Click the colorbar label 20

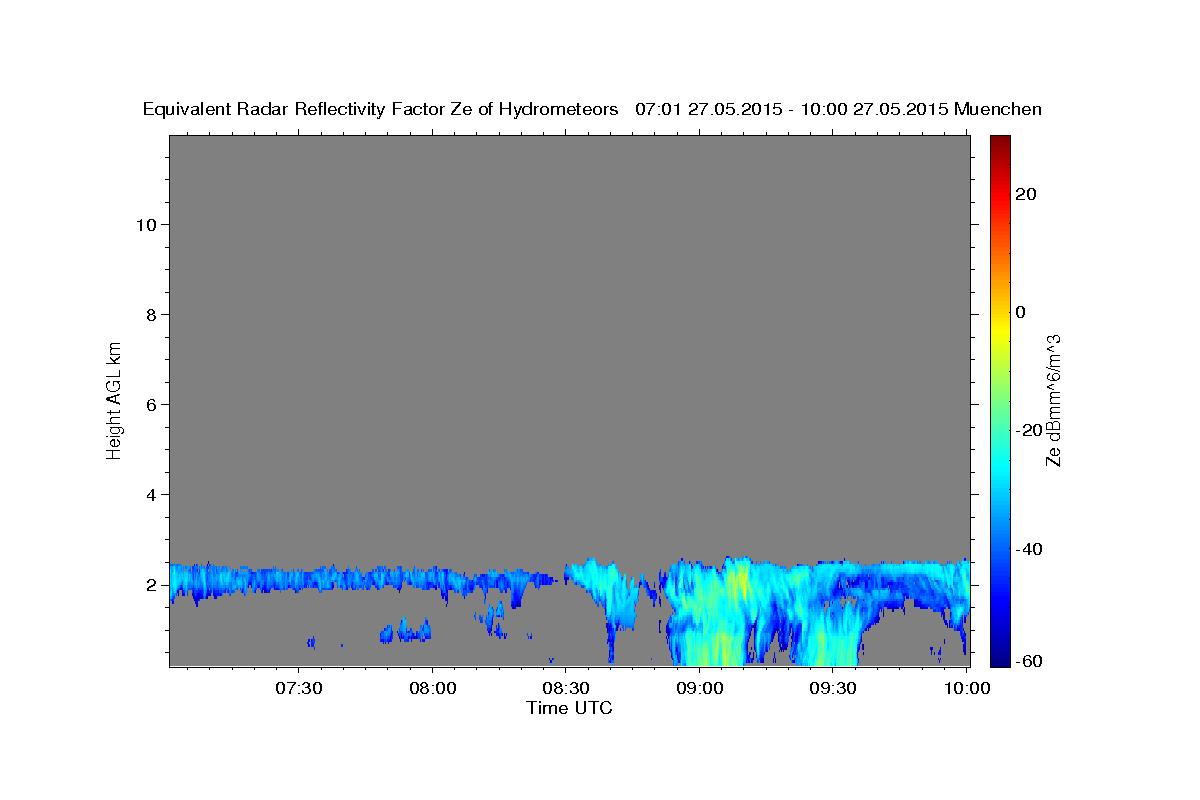(x=1025, y=194)
